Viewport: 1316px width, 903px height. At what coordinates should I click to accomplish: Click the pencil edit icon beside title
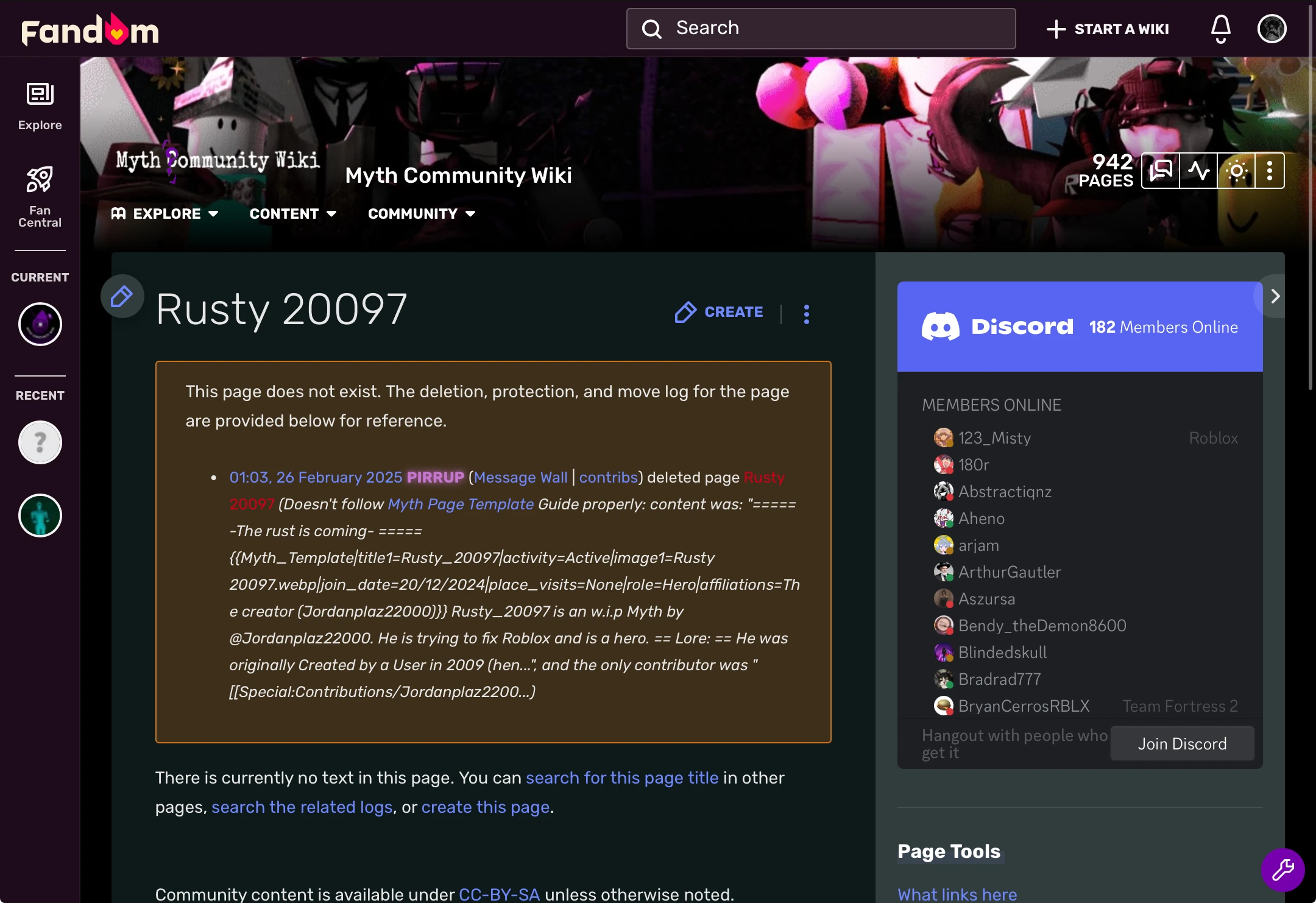click(122, 297)
